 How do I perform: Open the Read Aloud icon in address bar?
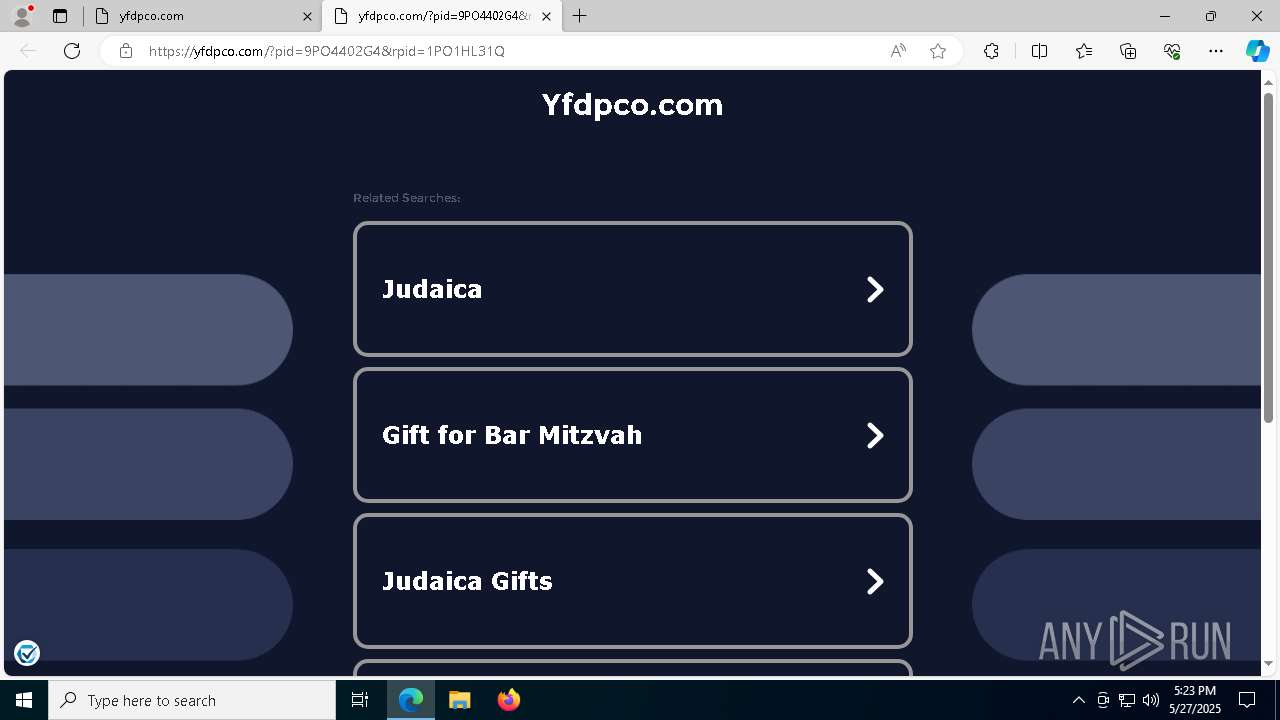pos(898,51)
